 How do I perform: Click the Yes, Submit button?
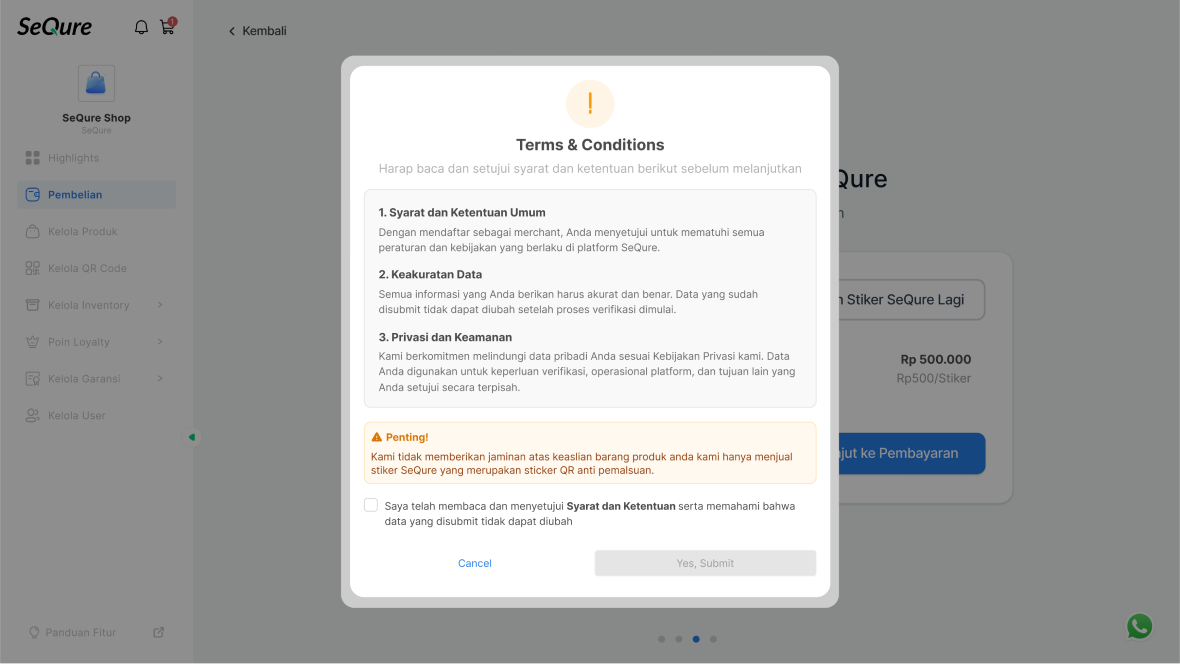(x=705, y=563)
